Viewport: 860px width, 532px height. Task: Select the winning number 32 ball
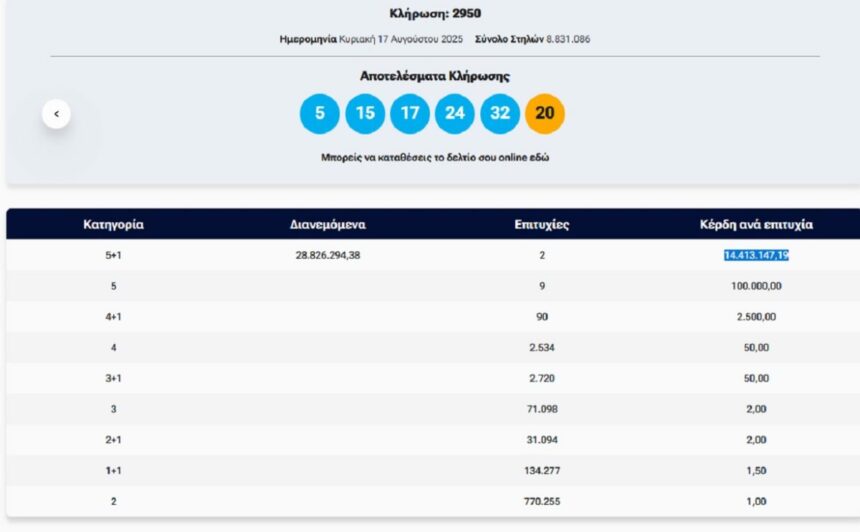point(500,113)
